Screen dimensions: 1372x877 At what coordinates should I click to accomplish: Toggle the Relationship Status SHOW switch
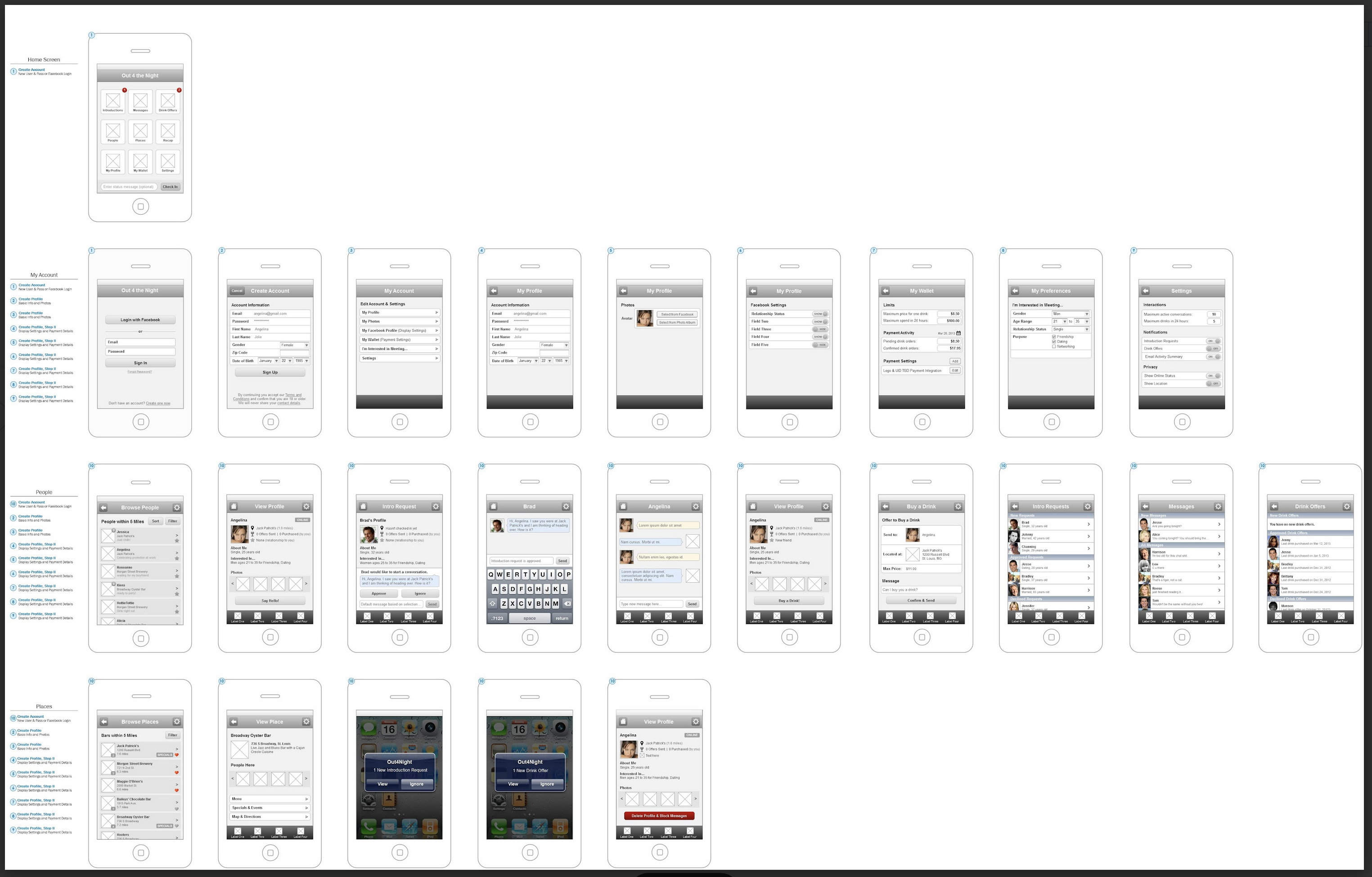820,314
